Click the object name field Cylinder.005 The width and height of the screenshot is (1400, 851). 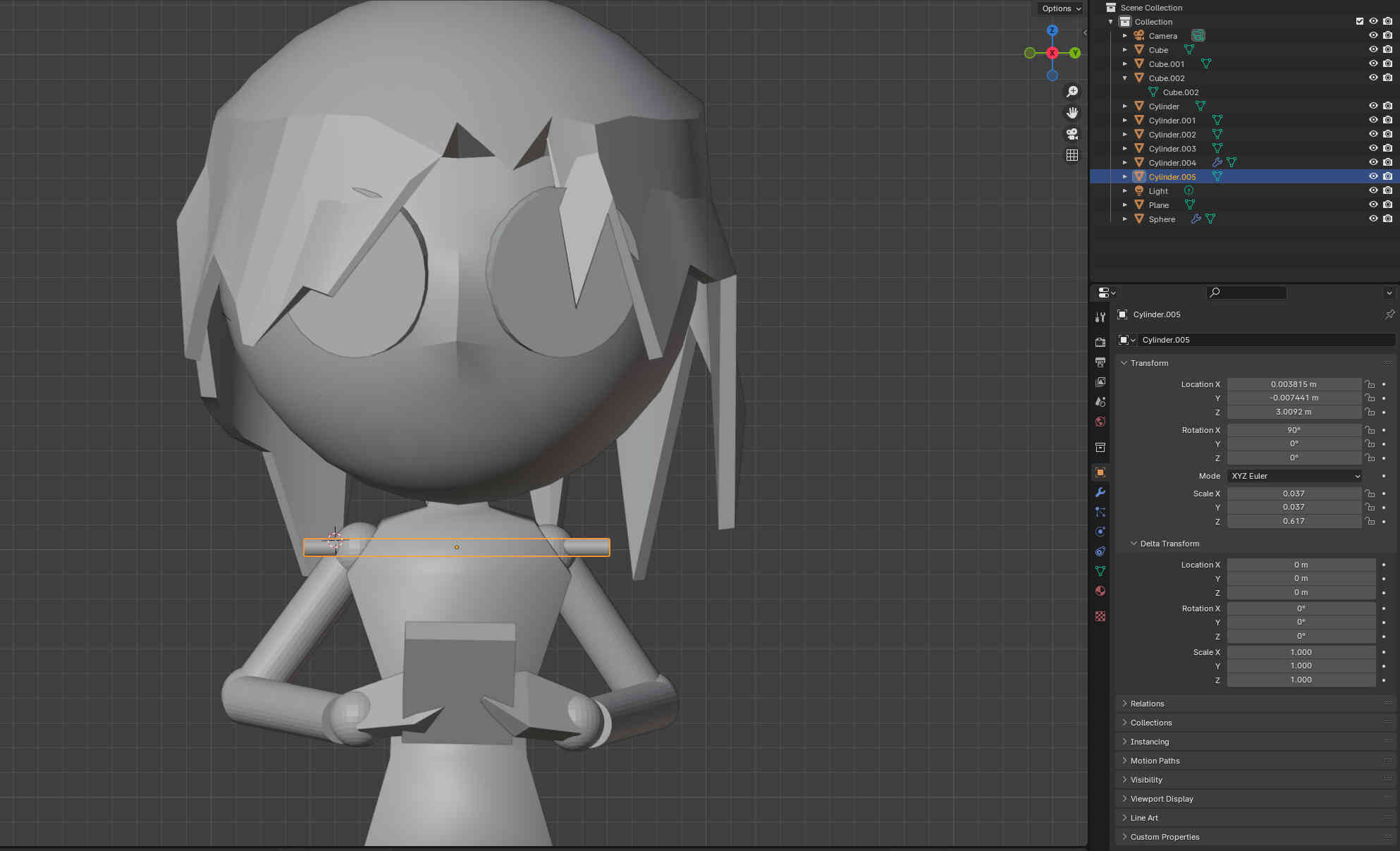(x=1265, y=340)
